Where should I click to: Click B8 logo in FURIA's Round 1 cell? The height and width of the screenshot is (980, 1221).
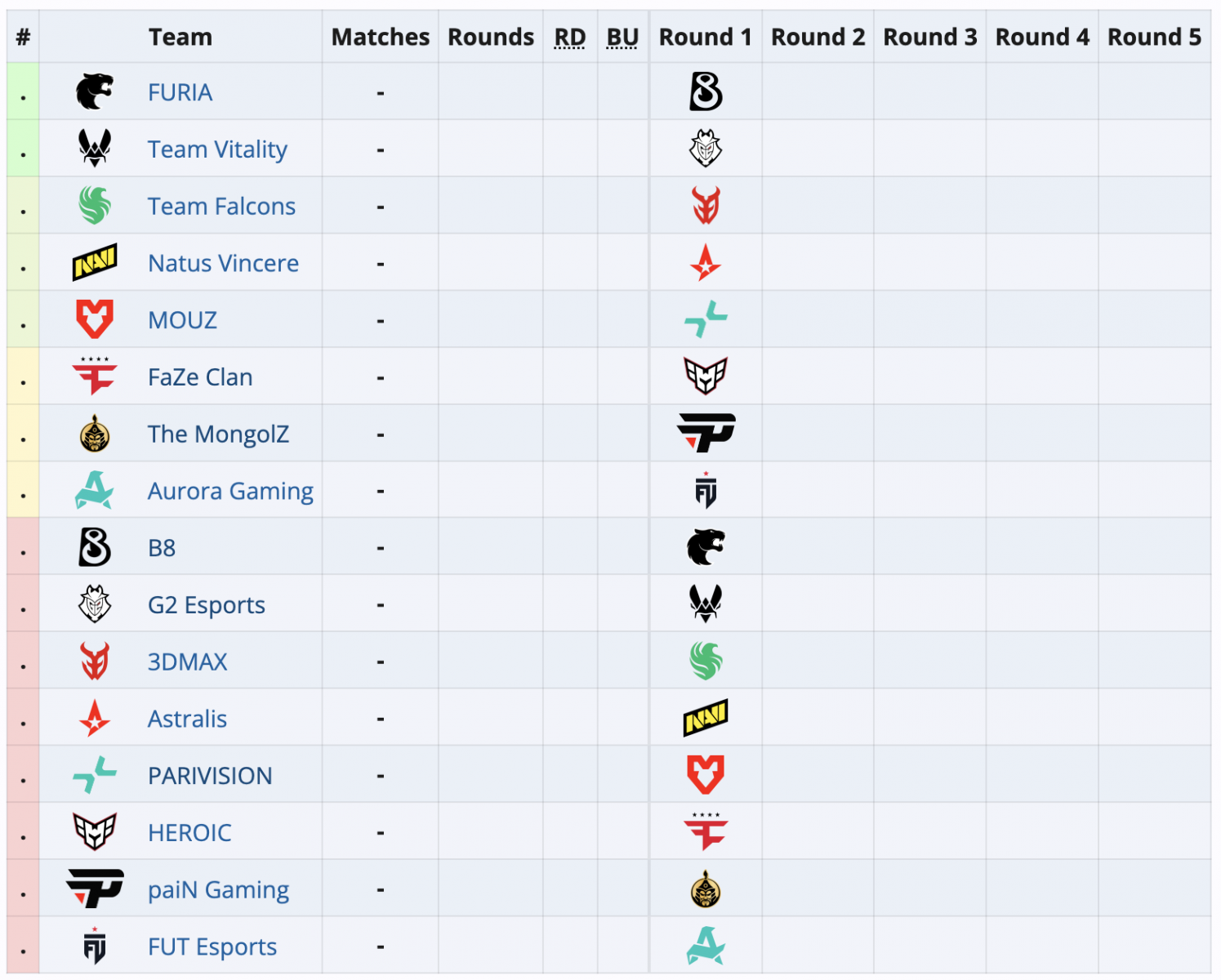pyautogui.click(x=706, y=91)
